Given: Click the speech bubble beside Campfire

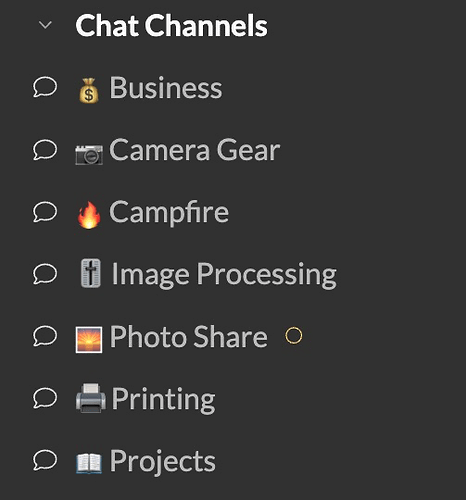Looking at the screenshot, I should [45, 212].
